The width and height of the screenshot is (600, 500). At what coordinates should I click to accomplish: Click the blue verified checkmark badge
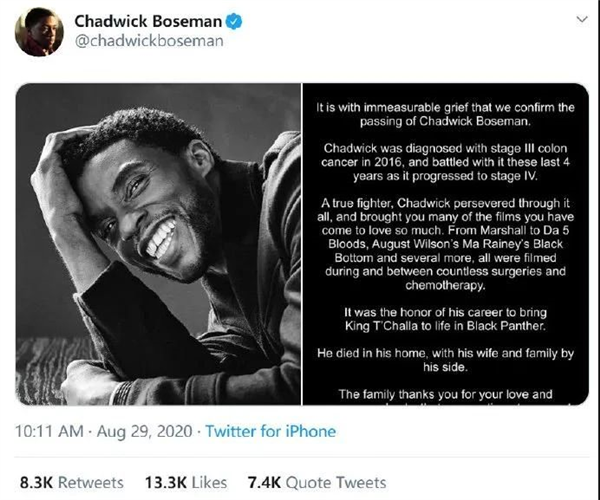click(x=233, y=21)
